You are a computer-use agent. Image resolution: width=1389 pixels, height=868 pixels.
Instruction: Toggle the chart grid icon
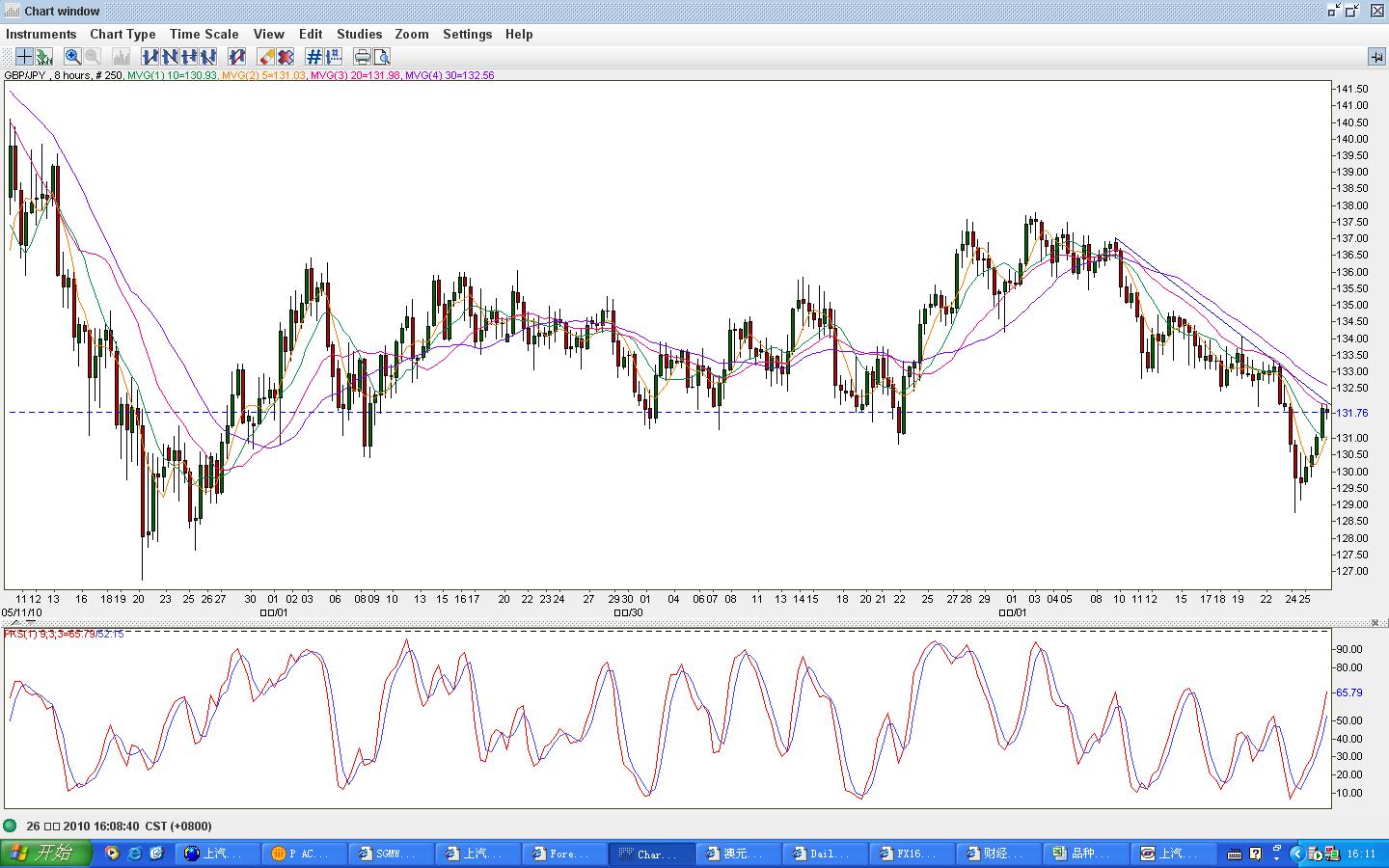[x=314, y=57]
